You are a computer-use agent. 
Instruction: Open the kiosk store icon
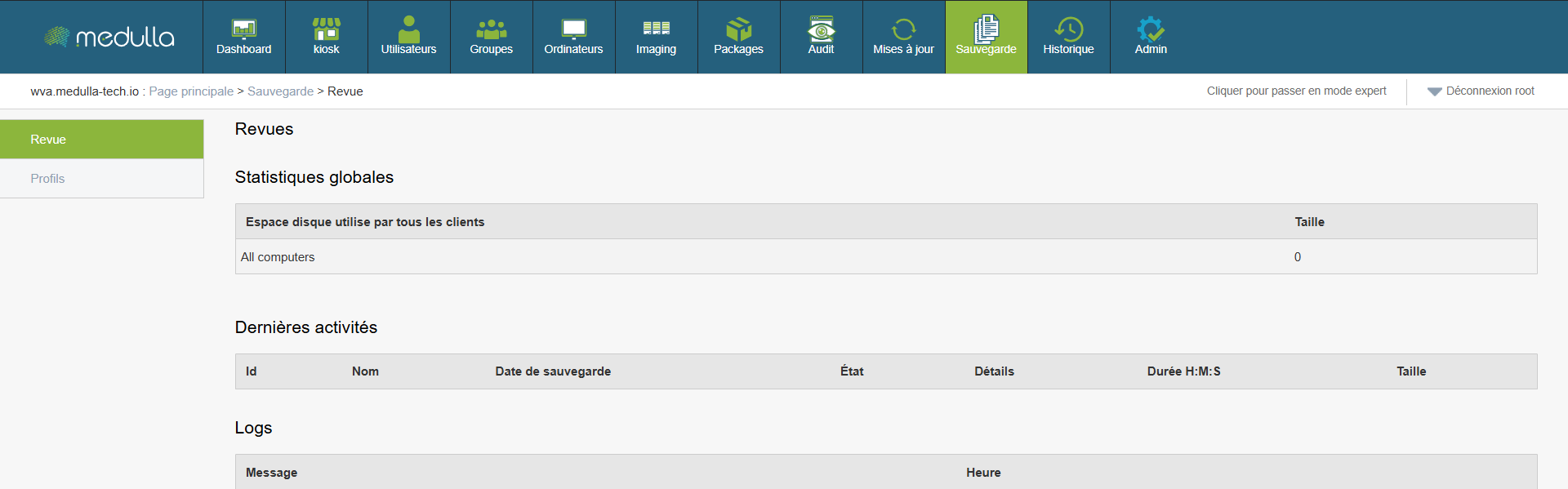point(326,29)
